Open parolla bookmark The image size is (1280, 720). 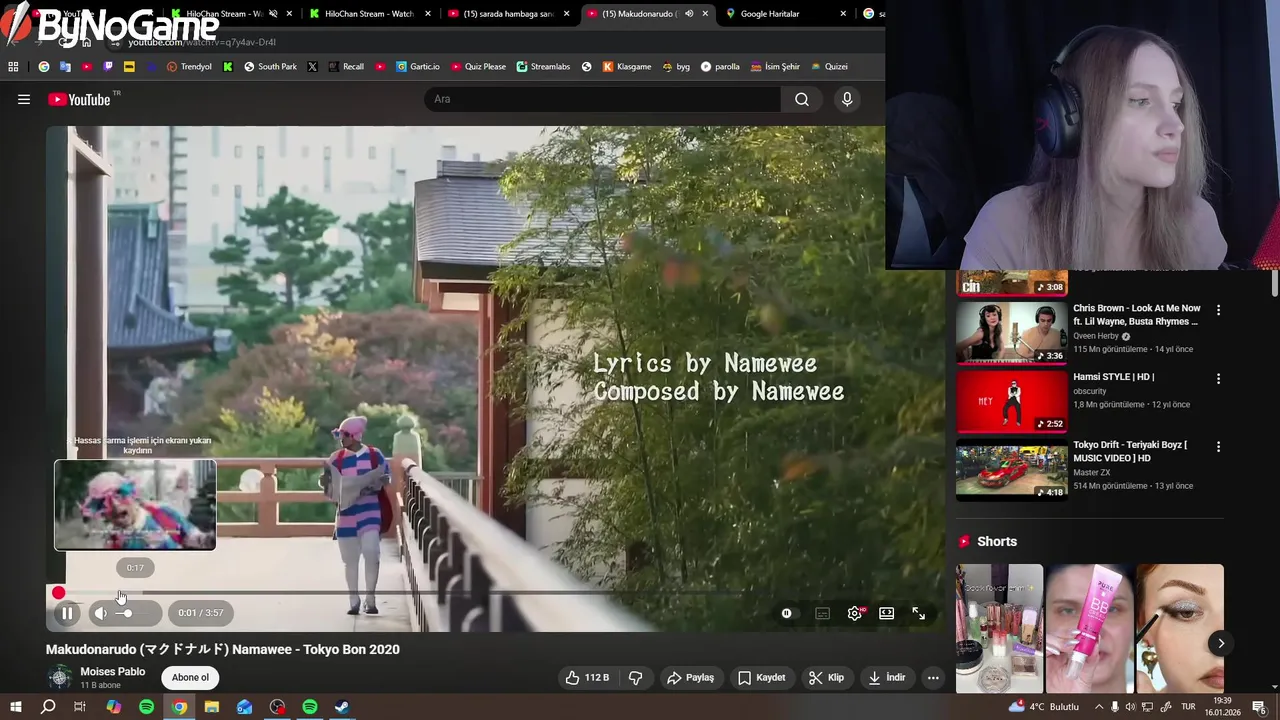coord(720,67)
